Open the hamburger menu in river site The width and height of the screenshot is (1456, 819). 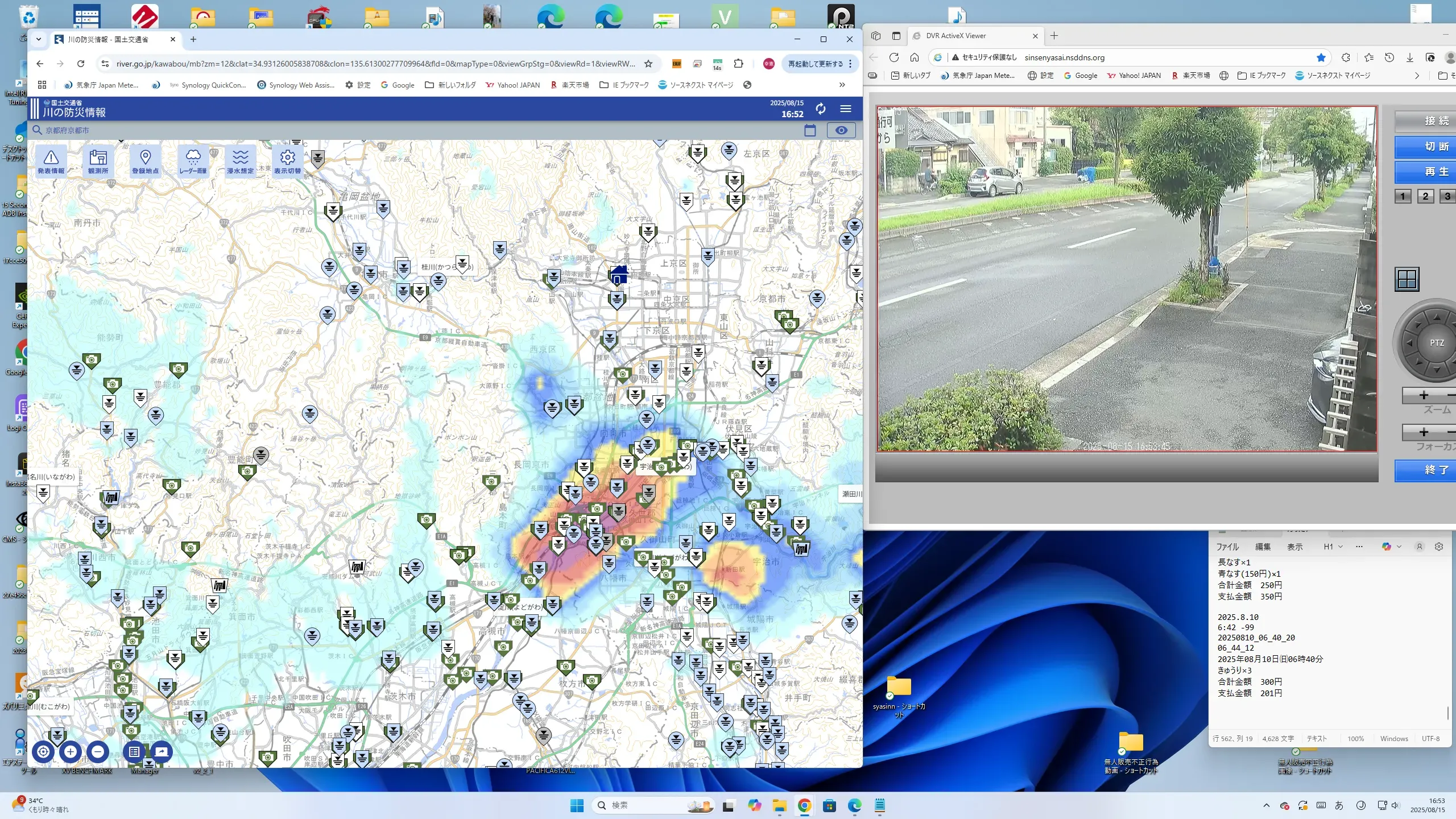coord(845,109)
